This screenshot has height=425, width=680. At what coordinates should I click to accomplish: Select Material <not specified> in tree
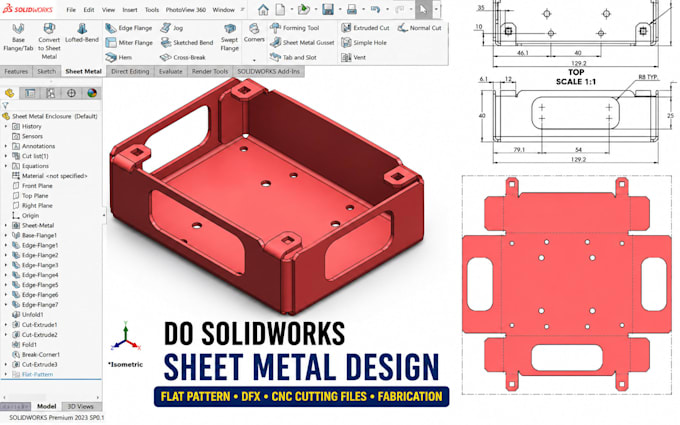coord(49,176)
